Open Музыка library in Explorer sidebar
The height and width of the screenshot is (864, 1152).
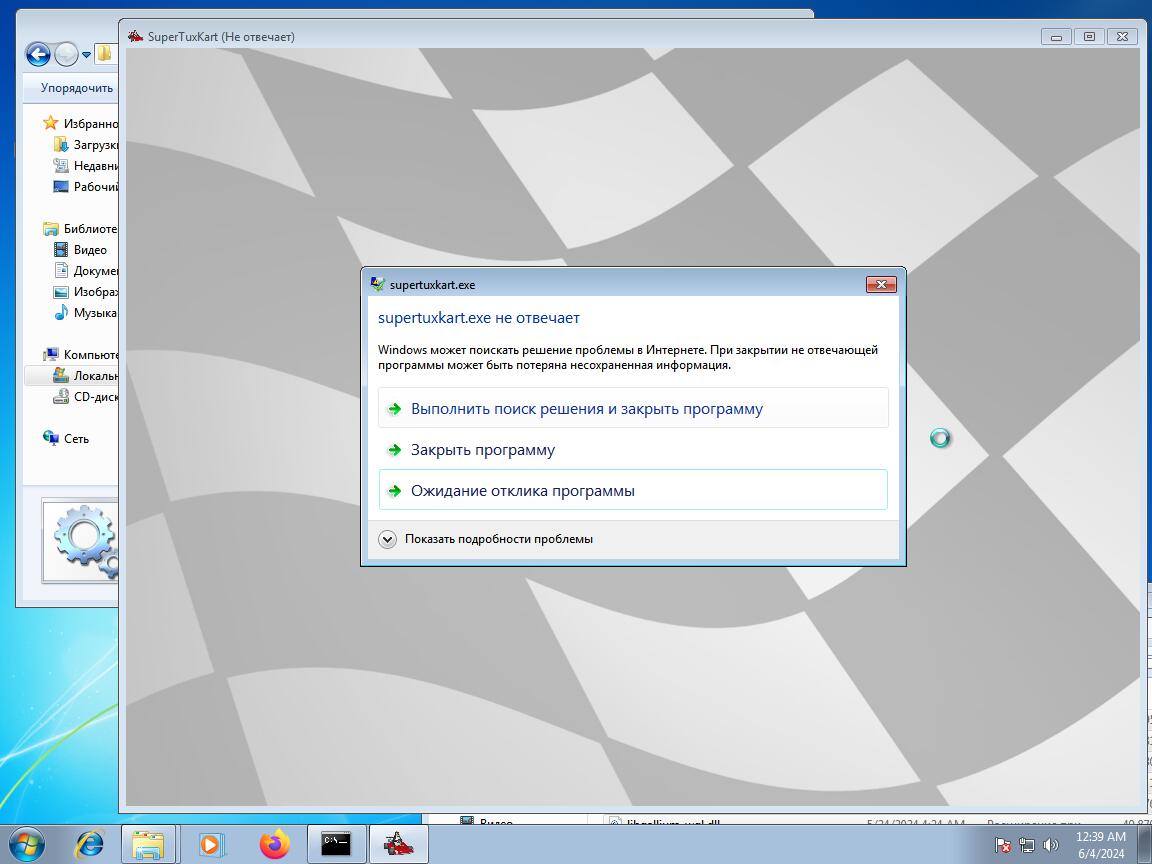pos(86,312)
